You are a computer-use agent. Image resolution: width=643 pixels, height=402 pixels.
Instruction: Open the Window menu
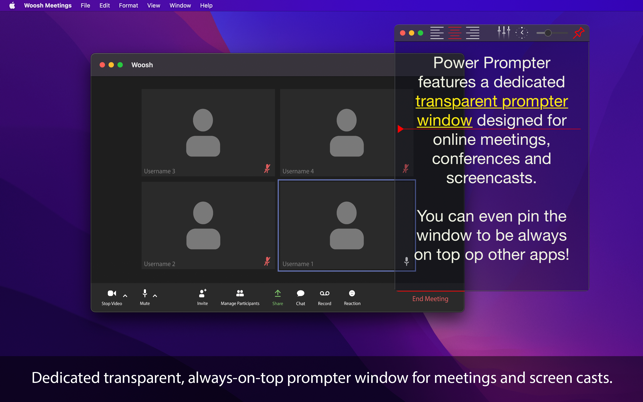tap(180, 5)
